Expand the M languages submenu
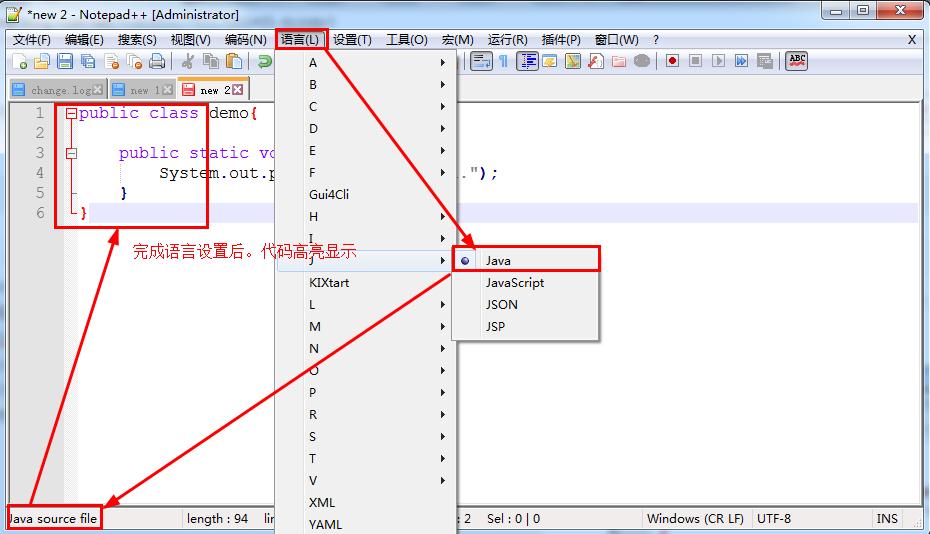The height and width of the screenshot is (534, 930). (365, 326)
